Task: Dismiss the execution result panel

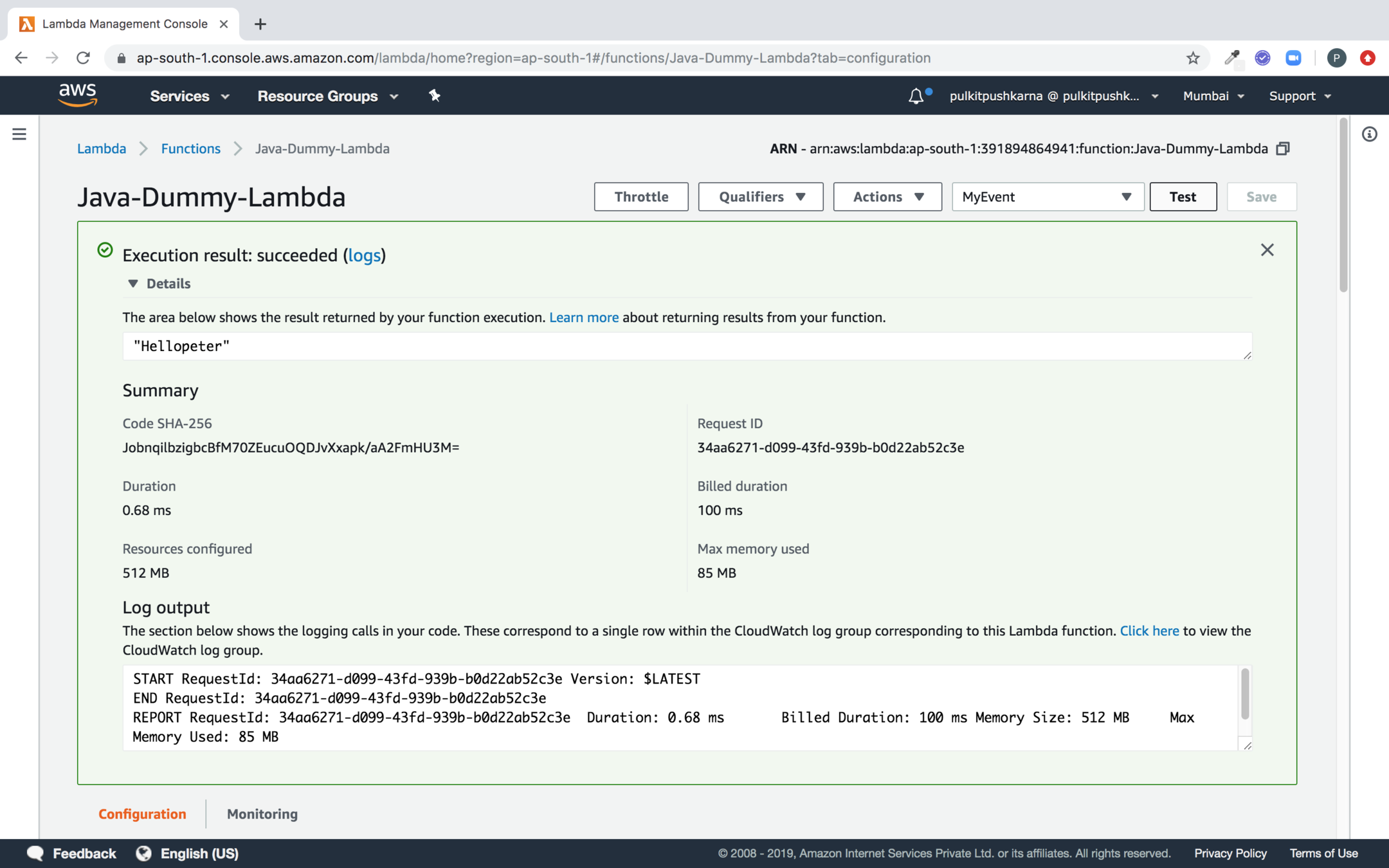Action: [1267, 250]
